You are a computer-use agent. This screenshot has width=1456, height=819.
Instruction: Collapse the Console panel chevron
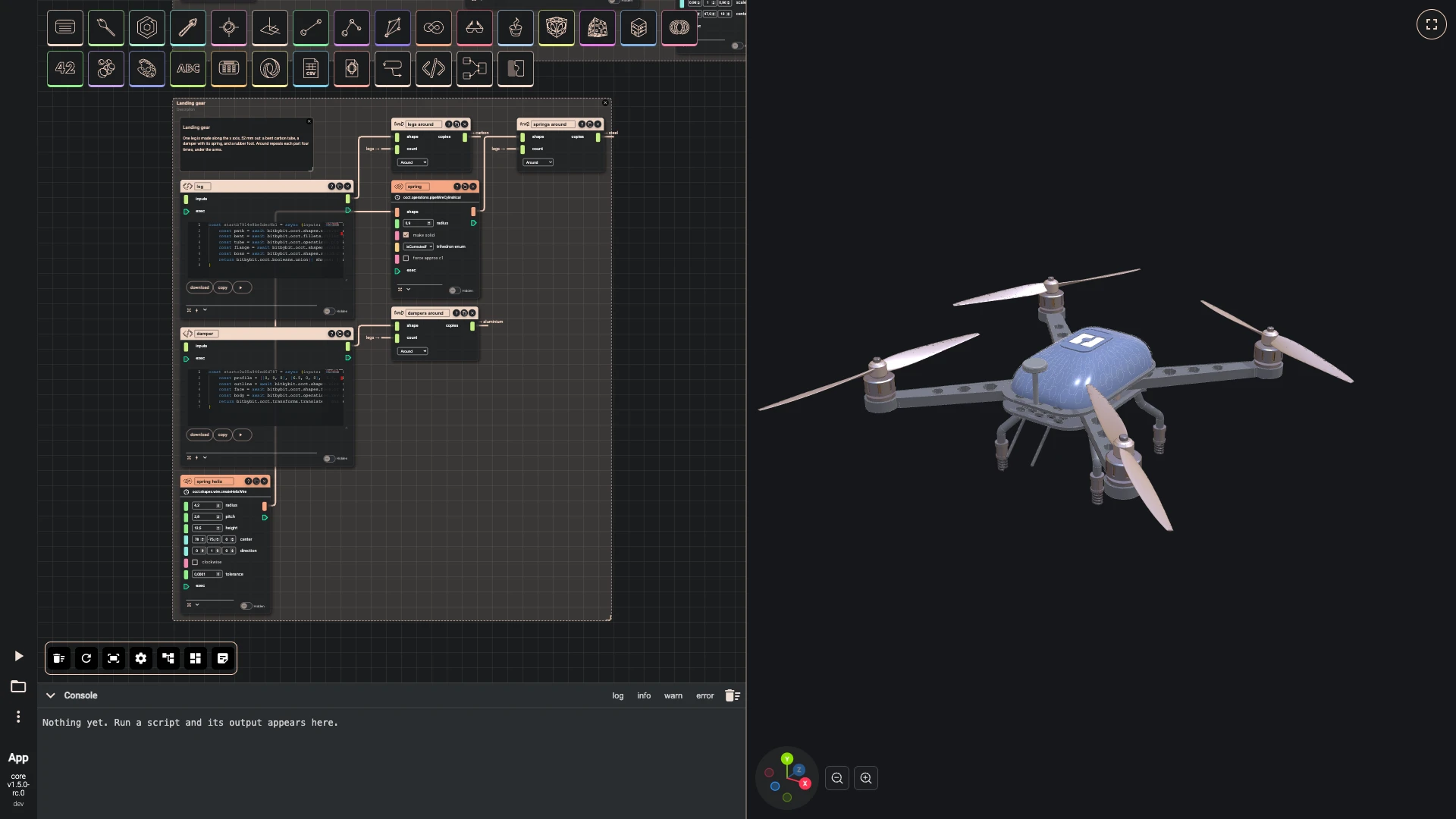[51, 695]
